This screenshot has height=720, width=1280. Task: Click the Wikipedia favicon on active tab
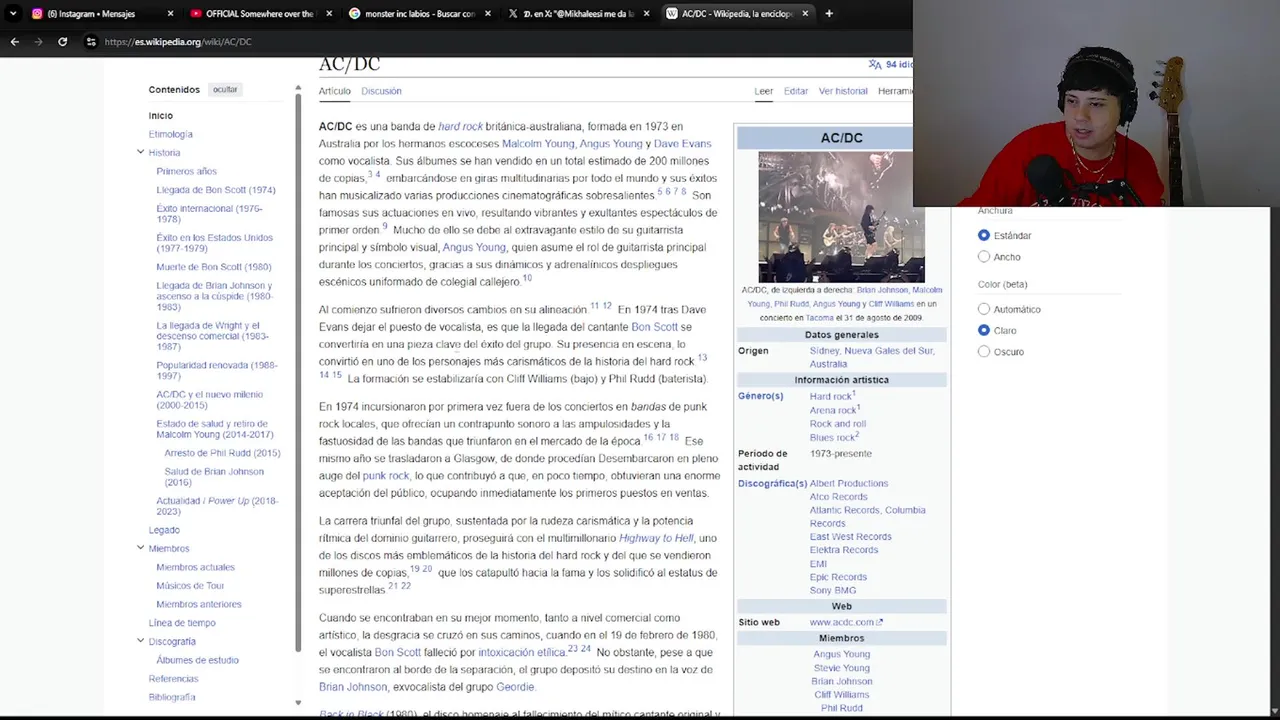[672, 14]
